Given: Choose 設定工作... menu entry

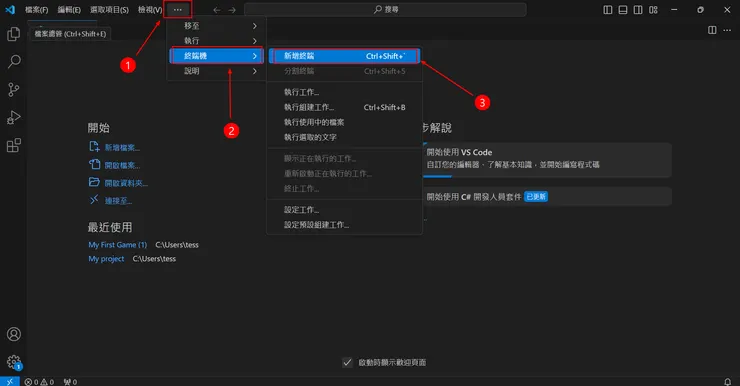Looking at the screenshot, I should (345, 210).
